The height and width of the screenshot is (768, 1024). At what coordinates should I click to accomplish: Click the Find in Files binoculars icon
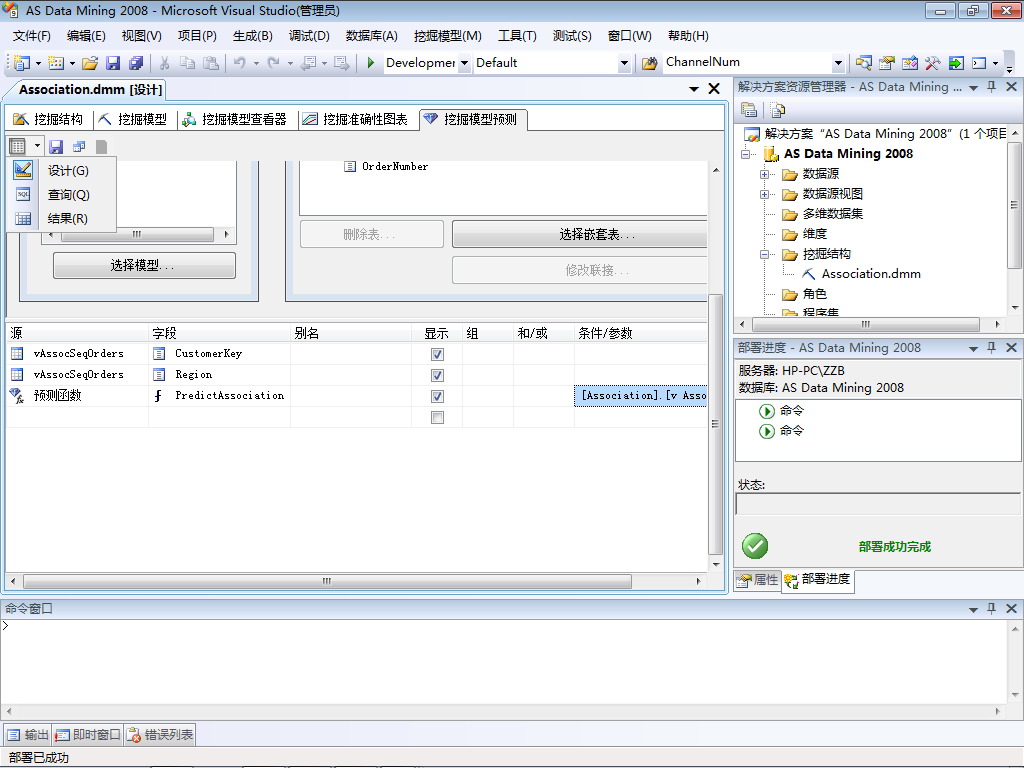click(x=649, y=63)
